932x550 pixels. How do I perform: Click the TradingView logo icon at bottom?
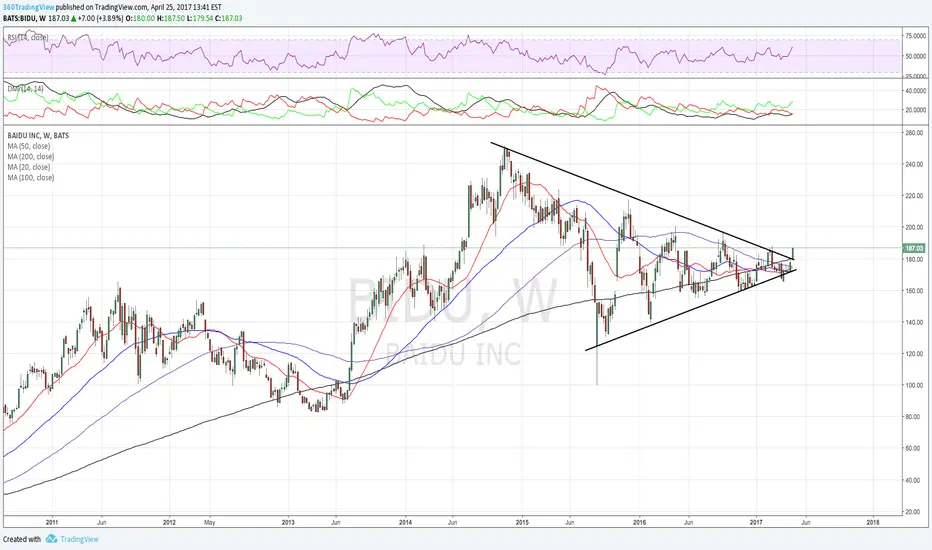[x=51, y=539]
